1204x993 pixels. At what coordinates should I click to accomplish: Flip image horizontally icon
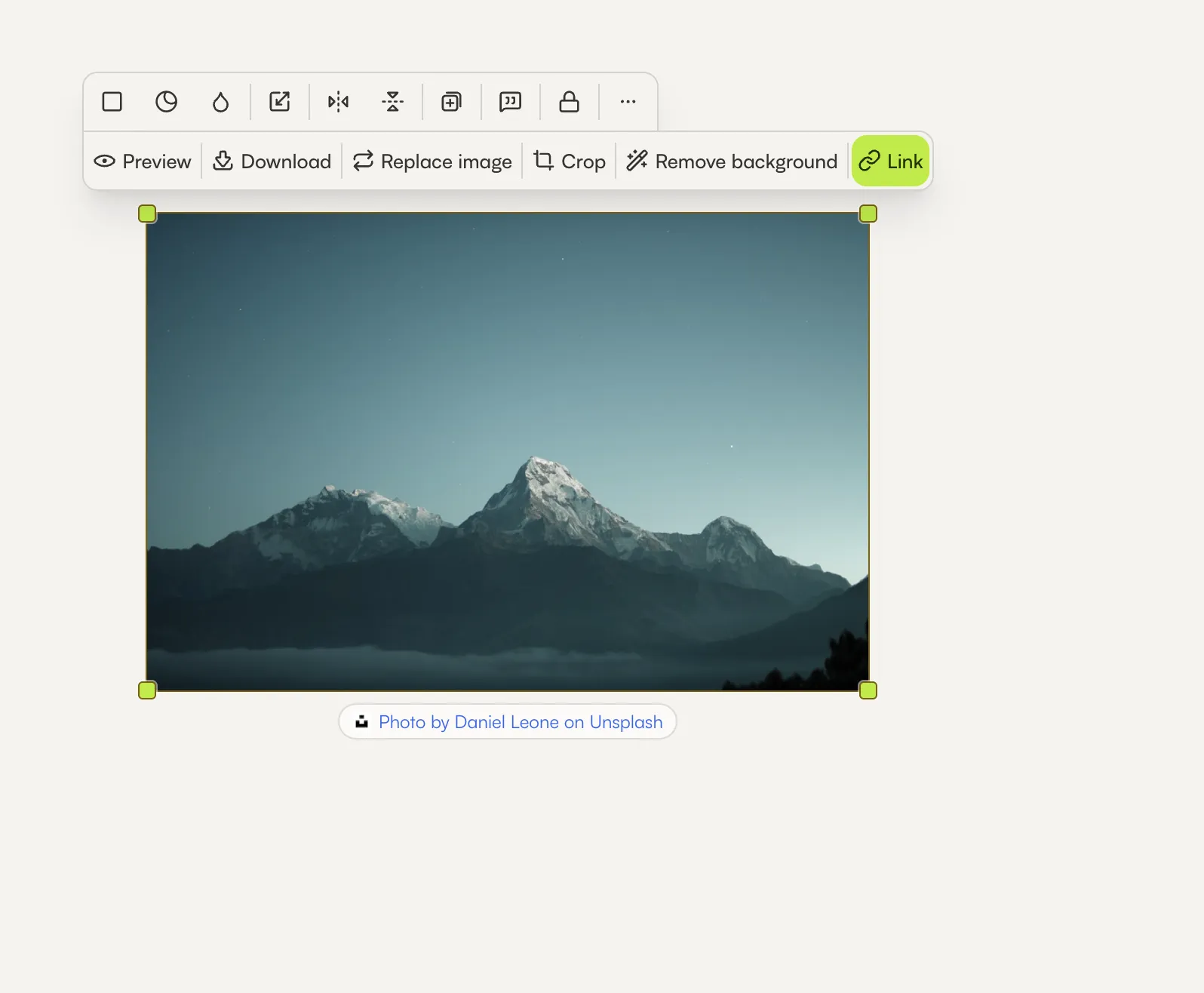tap(339, 102)
